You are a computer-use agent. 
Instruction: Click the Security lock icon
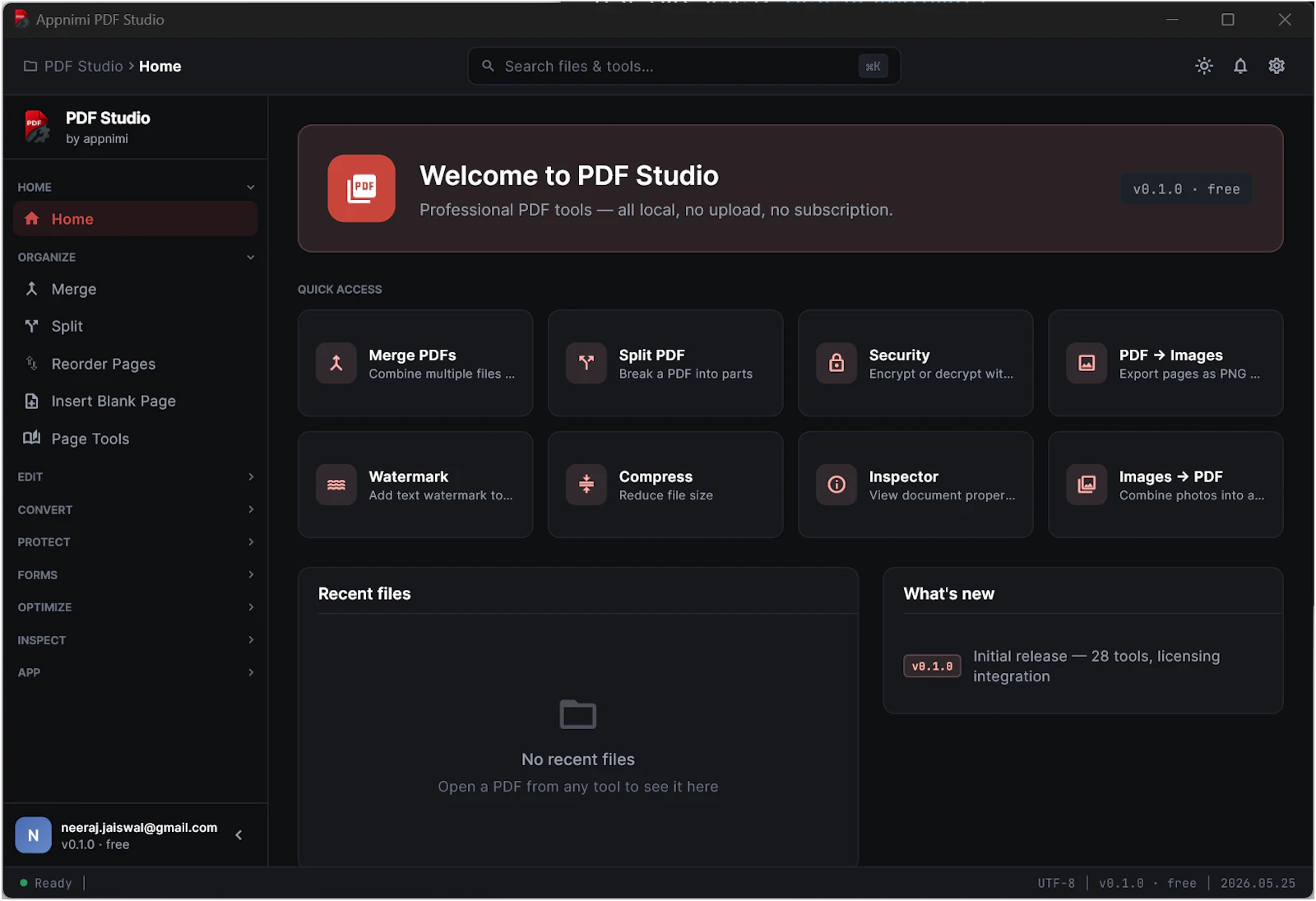(836, 363)
